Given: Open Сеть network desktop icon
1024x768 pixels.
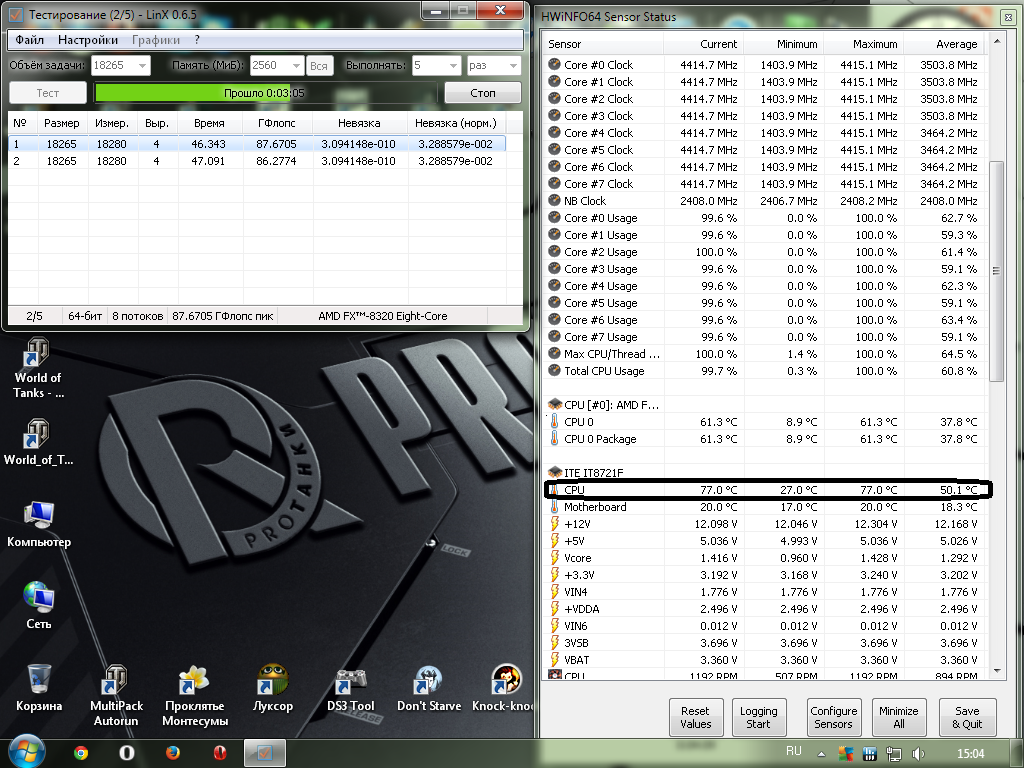Looking at the screenshot, I should click(x=39, y=606).
